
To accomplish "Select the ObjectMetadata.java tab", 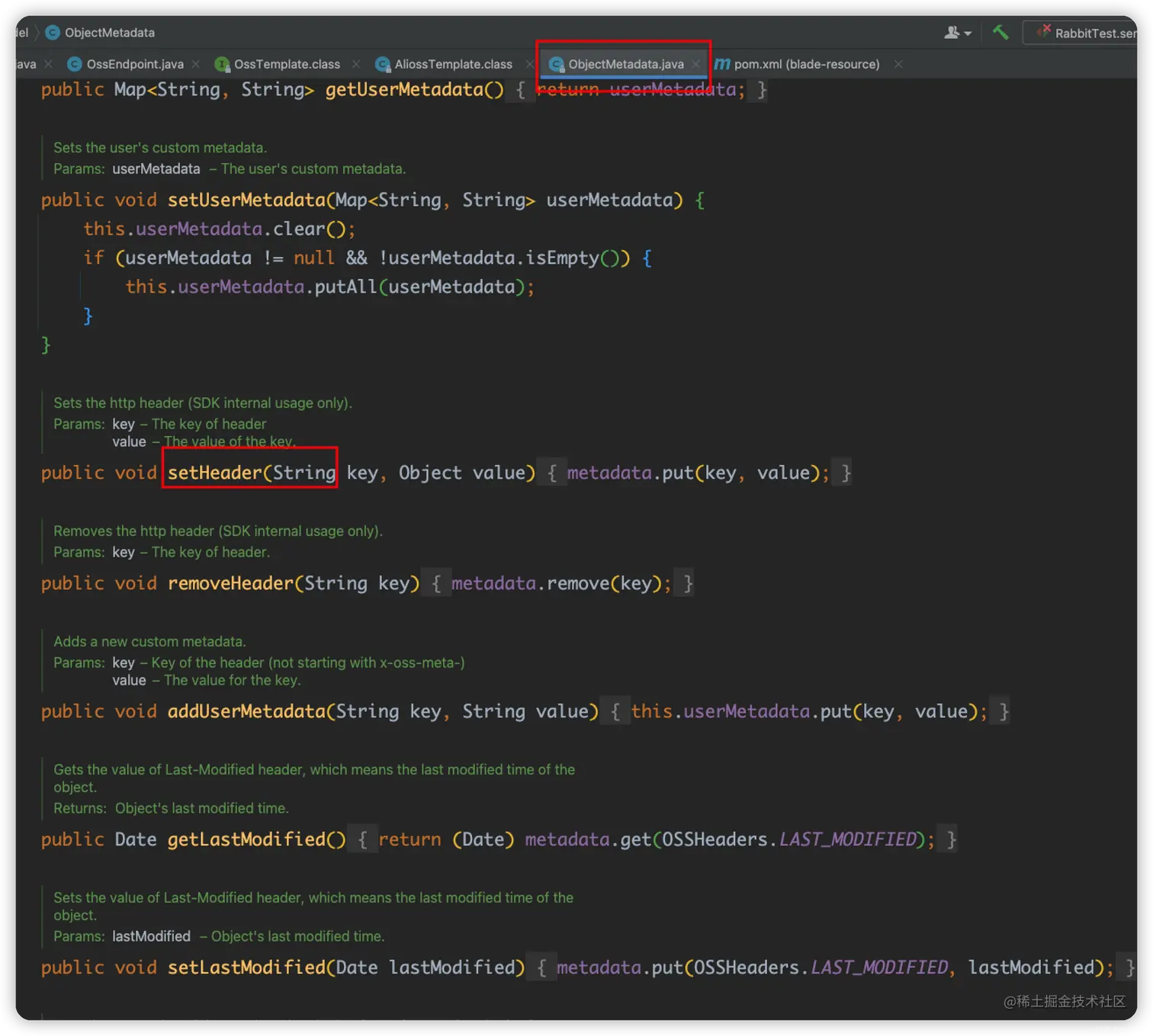I will click(x=625, y=64).
